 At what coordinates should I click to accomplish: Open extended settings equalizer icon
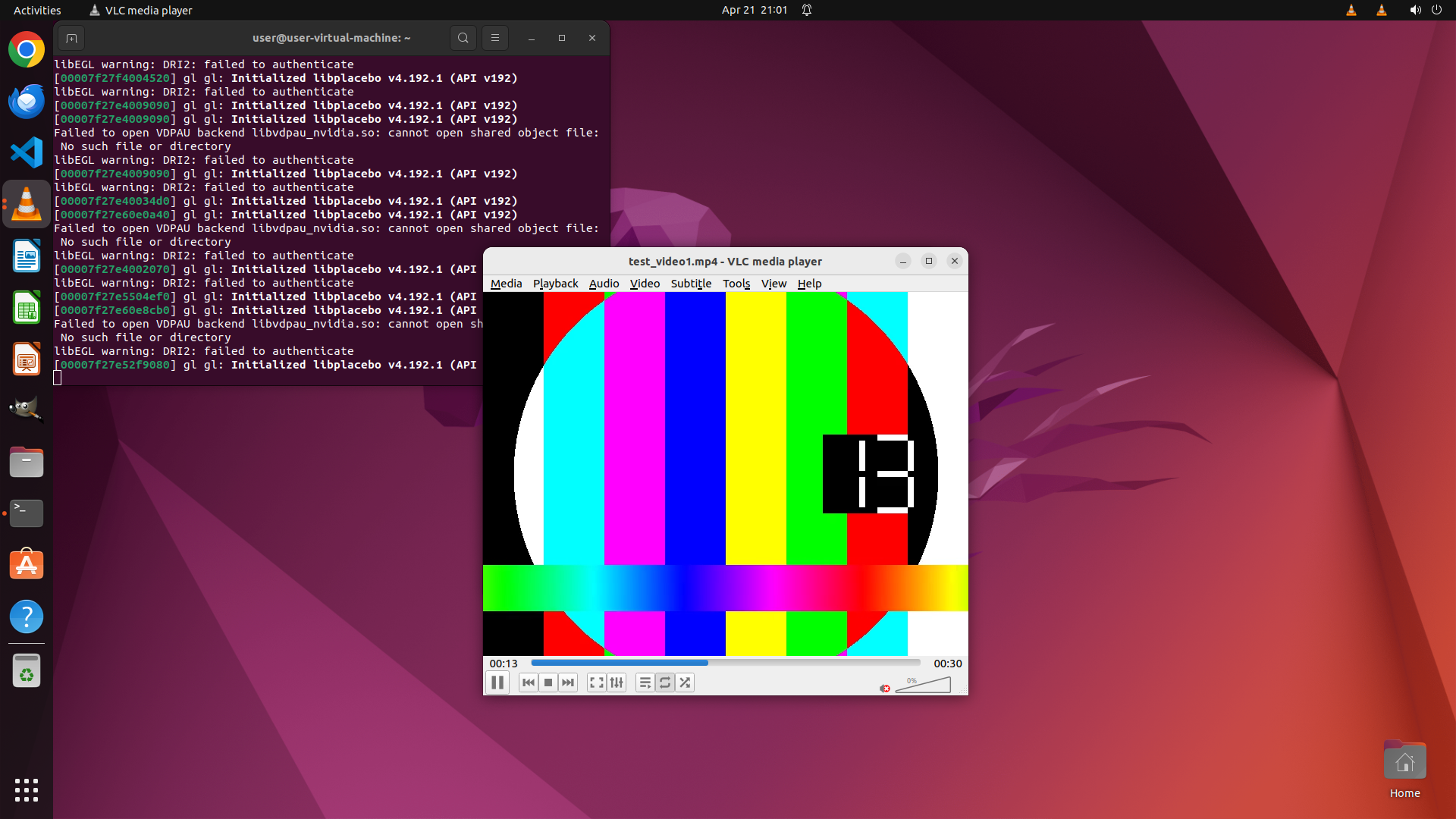point(617,682)
